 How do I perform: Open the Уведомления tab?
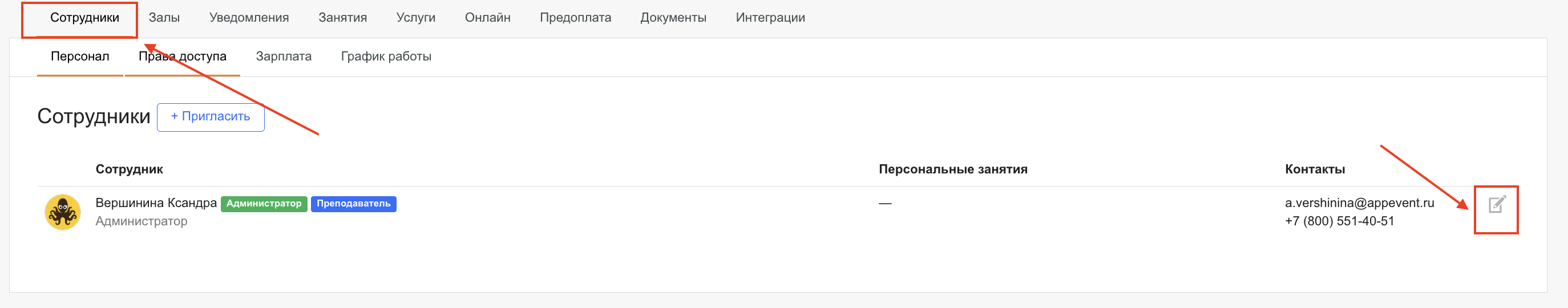(x=249, y=18)
